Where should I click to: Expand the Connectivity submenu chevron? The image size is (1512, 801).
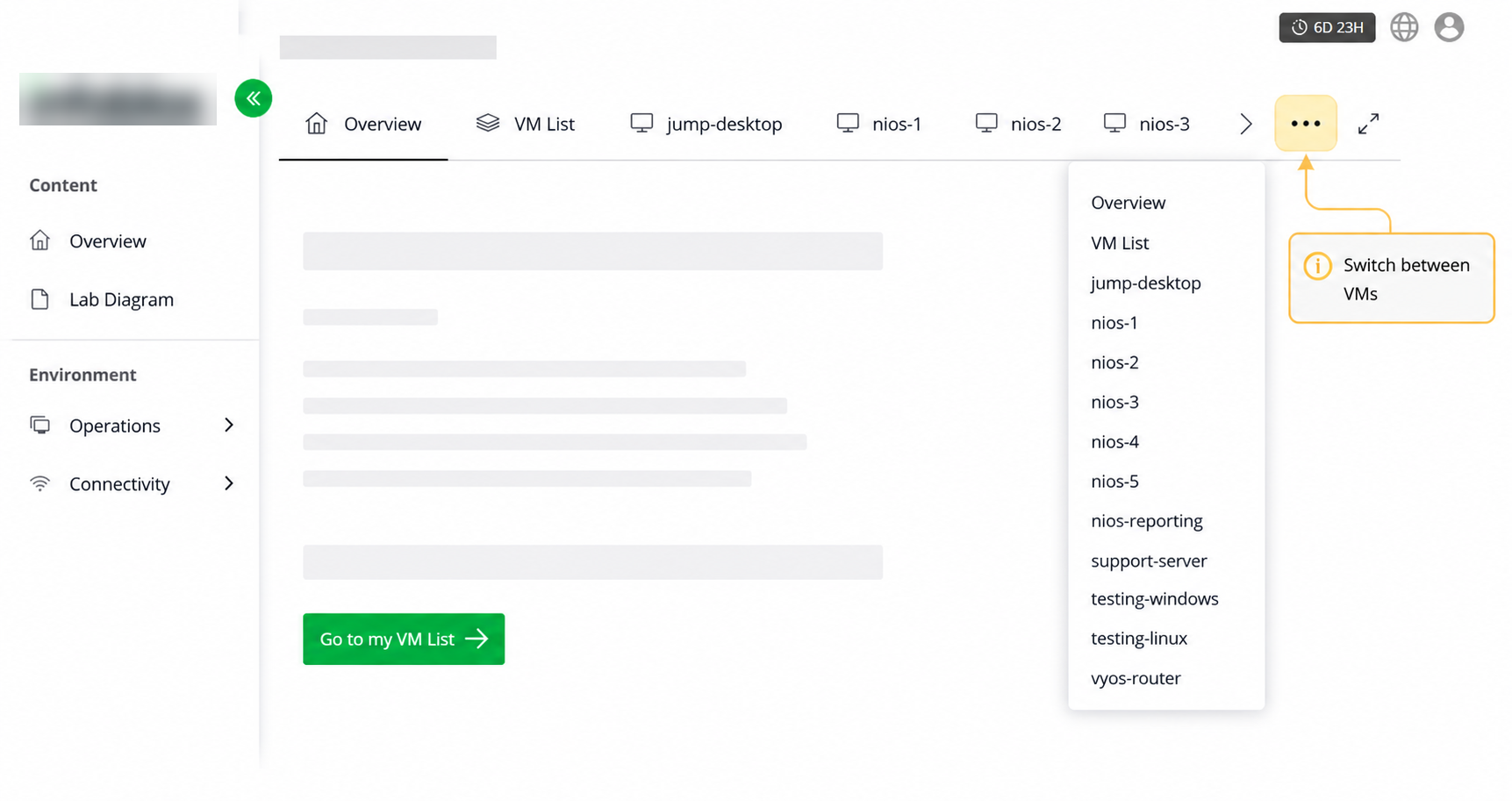tap(229, 483)
